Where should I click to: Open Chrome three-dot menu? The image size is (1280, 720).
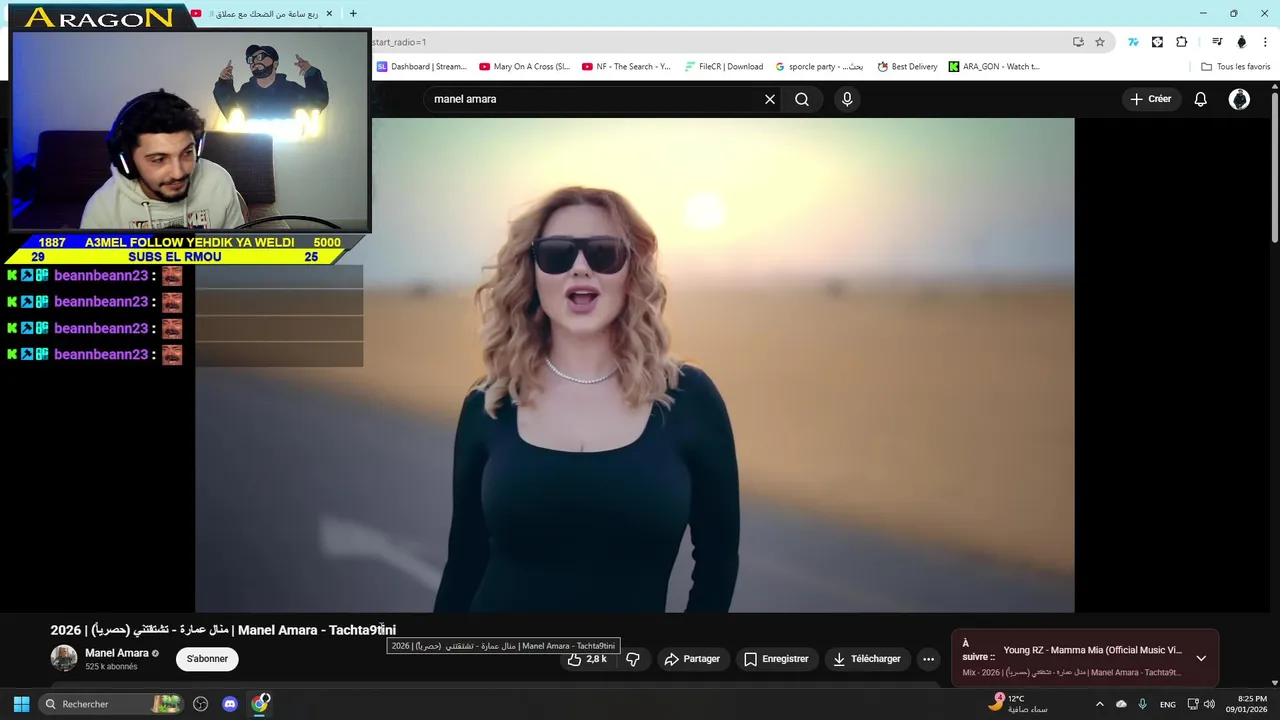(1265, 42)
